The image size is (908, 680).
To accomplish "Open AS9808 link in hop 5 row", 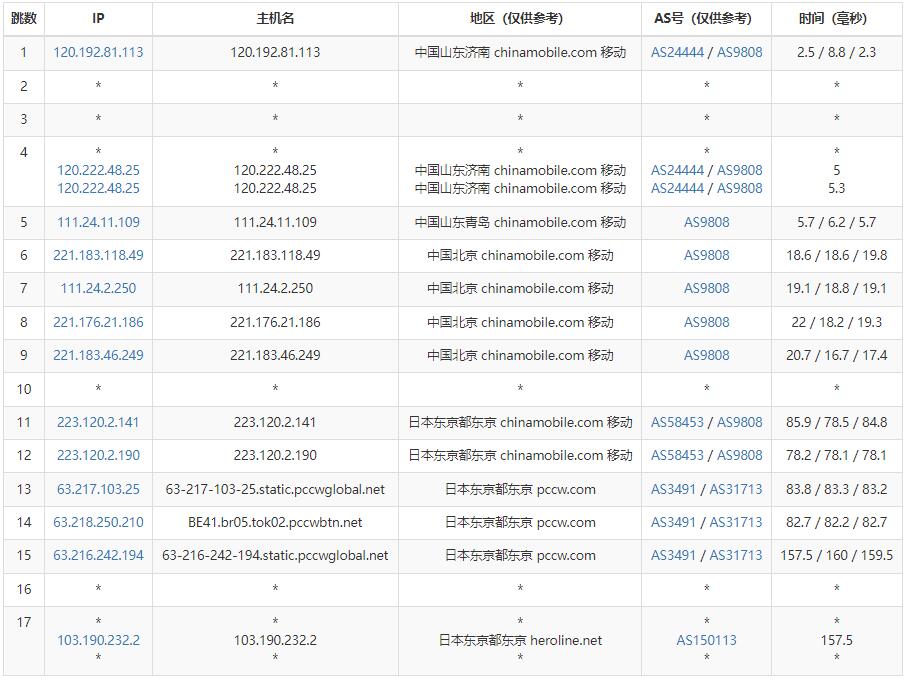I will 706,222.
